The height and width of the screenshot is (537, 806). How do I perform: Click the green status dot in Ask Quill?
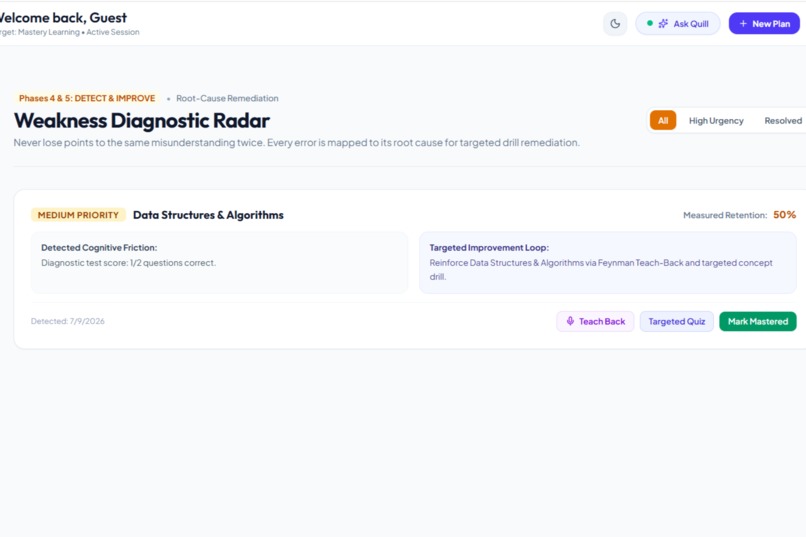pos(650,23)
